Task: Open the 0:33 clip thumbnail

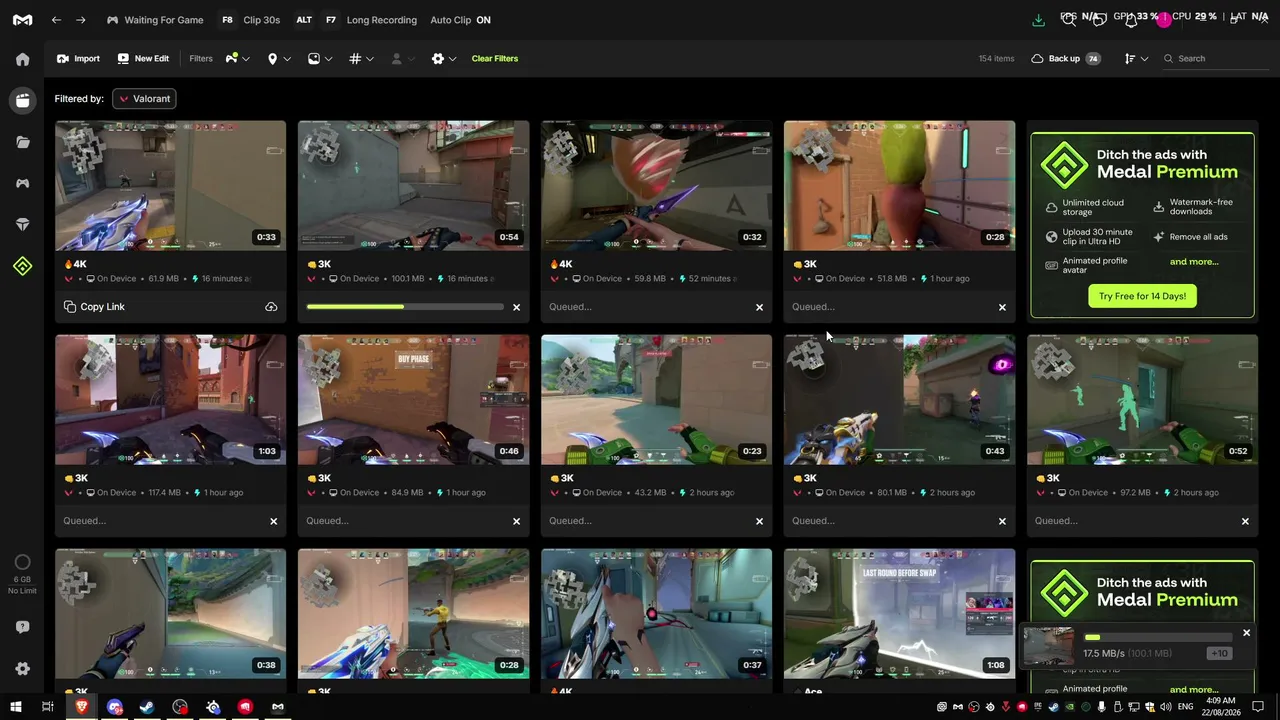Action: [x=170, y=186]
